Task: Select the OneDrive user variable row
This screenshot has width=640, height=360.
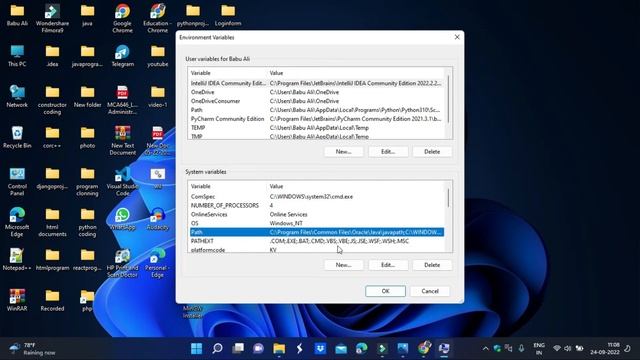Action: click(x=317, y=92)
